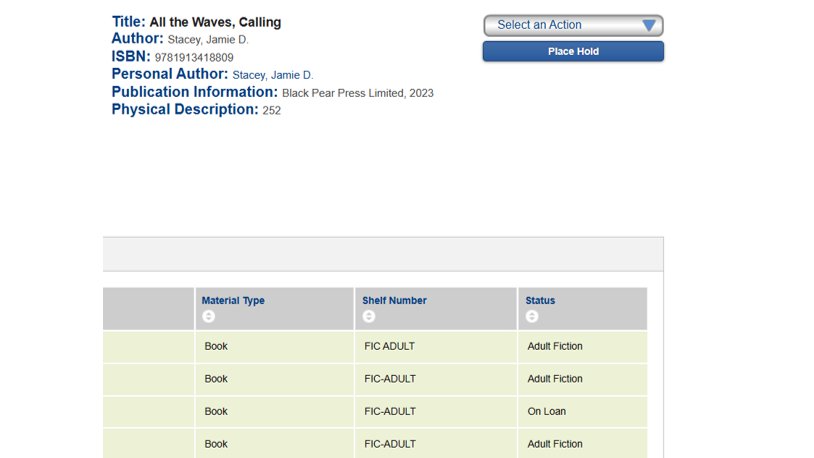This screenshot has width=814, height=458.
Task: Click Adult Fiction status in first row
Action: [555, 346]
